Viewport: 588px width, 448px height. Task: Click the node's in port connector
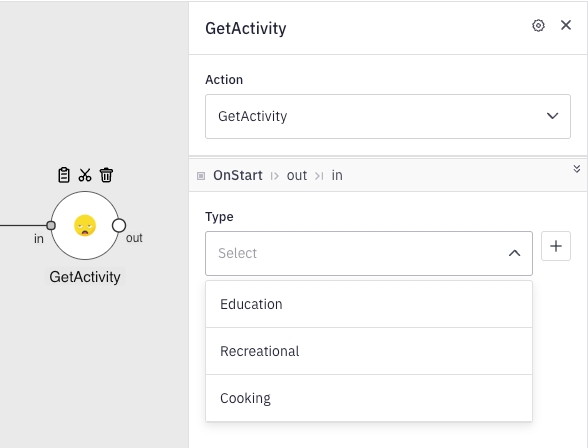[51, 225]
